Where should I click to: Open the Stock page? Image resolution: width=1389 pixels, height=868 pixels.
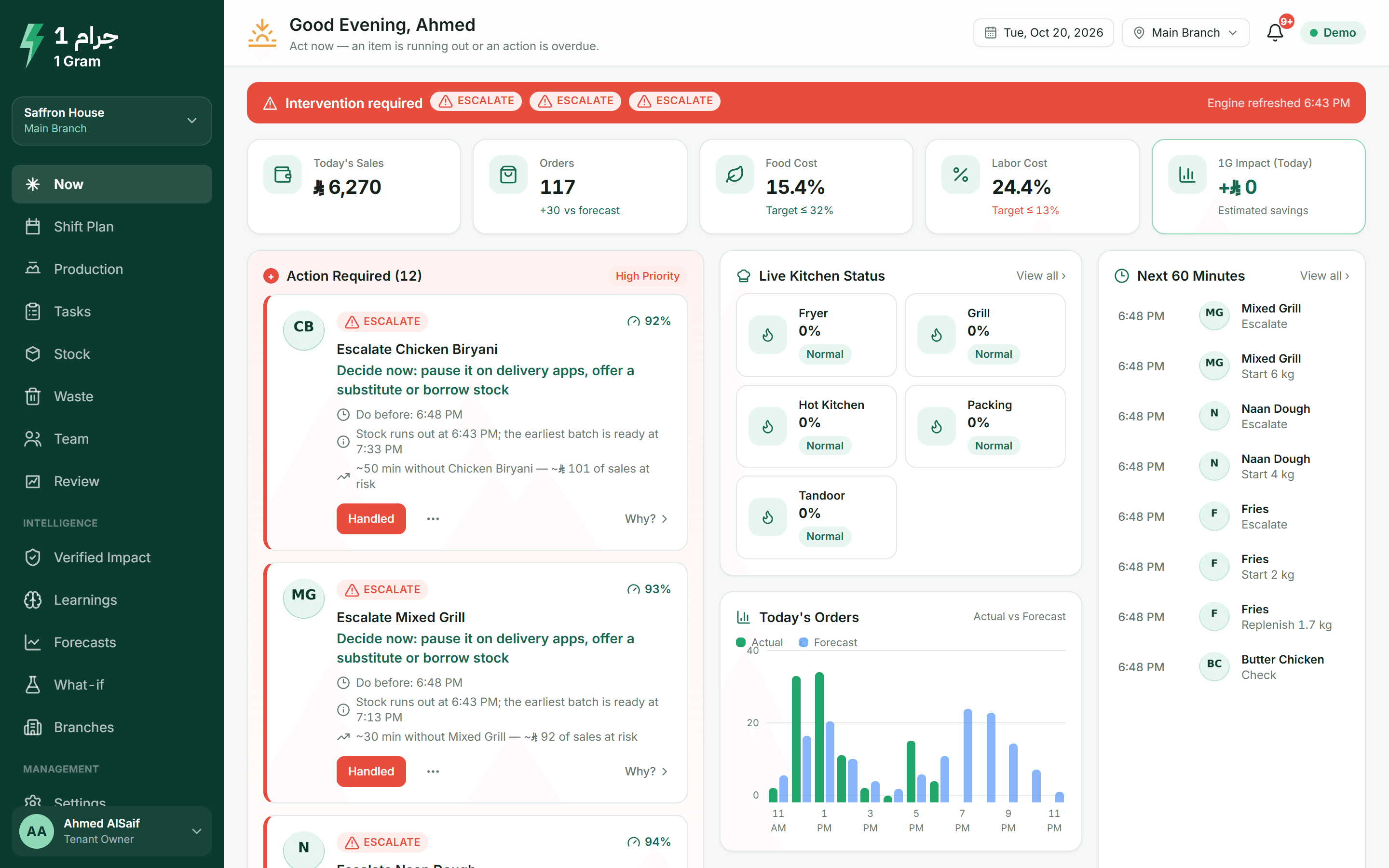(x=112, y=354)
